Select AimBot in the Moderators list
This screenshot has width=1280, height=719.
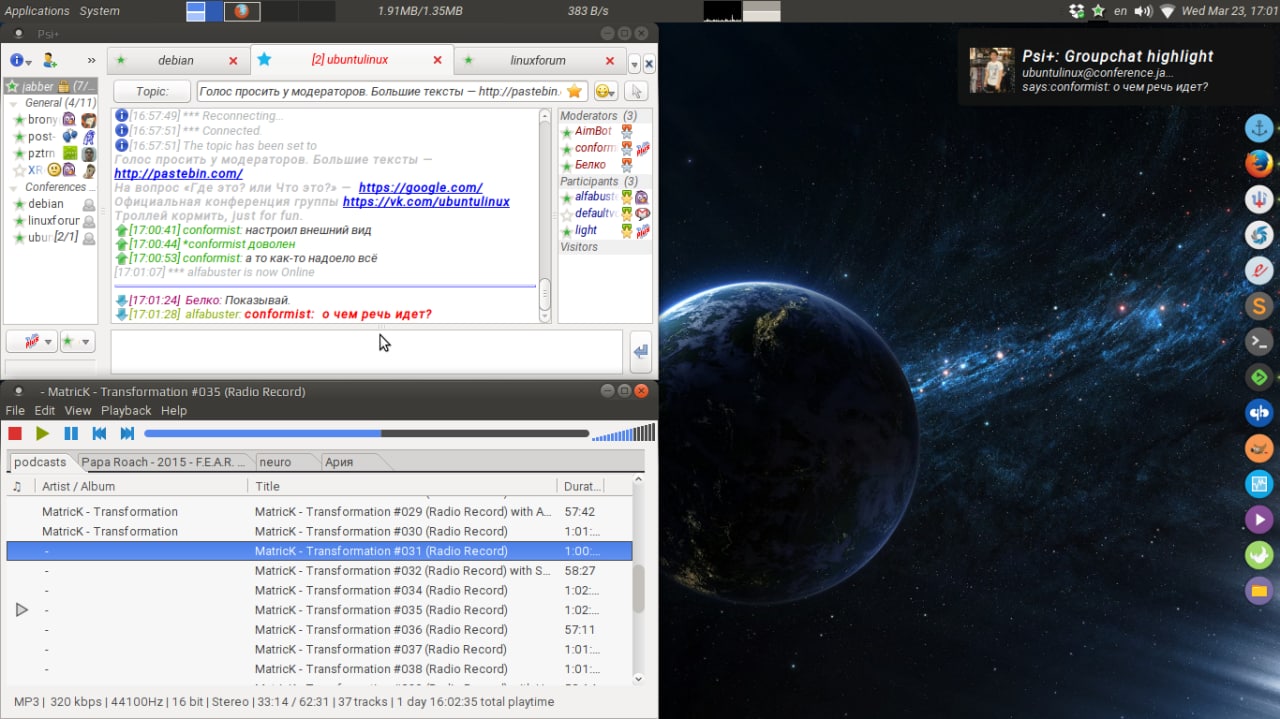(x=604, y=131)
